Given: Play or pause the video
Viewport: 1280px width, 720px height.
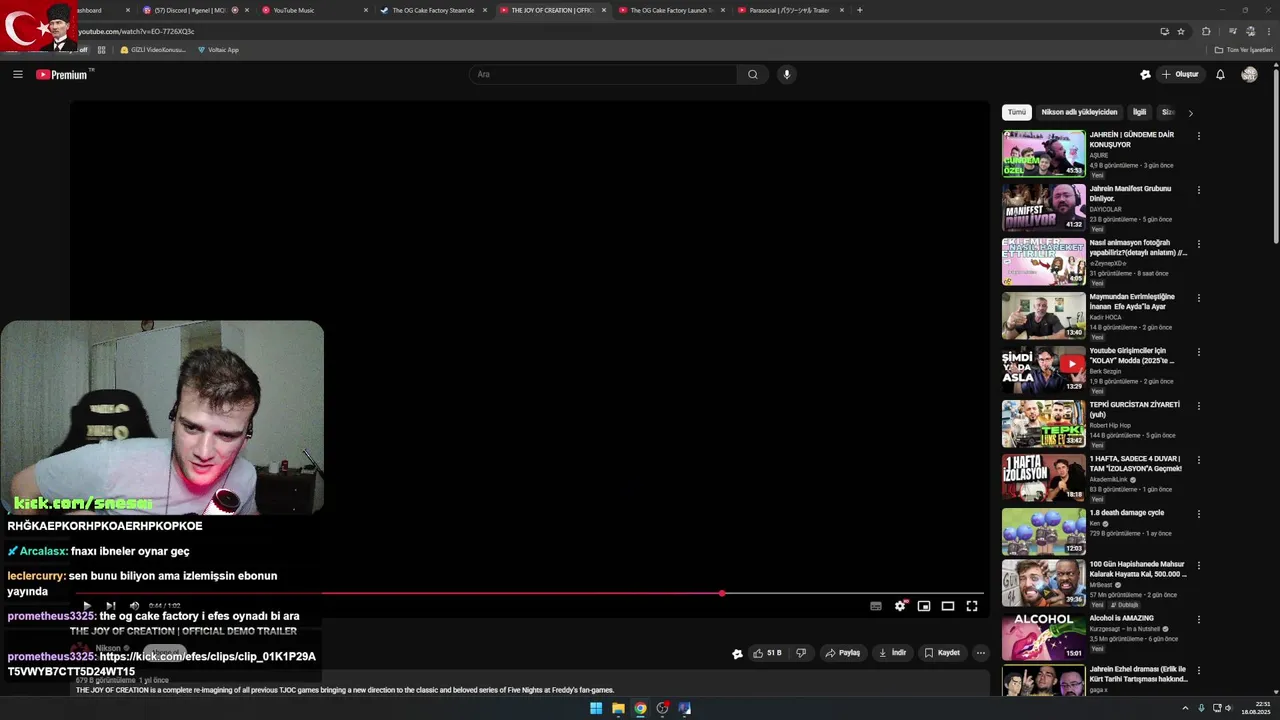Looking at the screenshot, I should (x=87, y=606).
